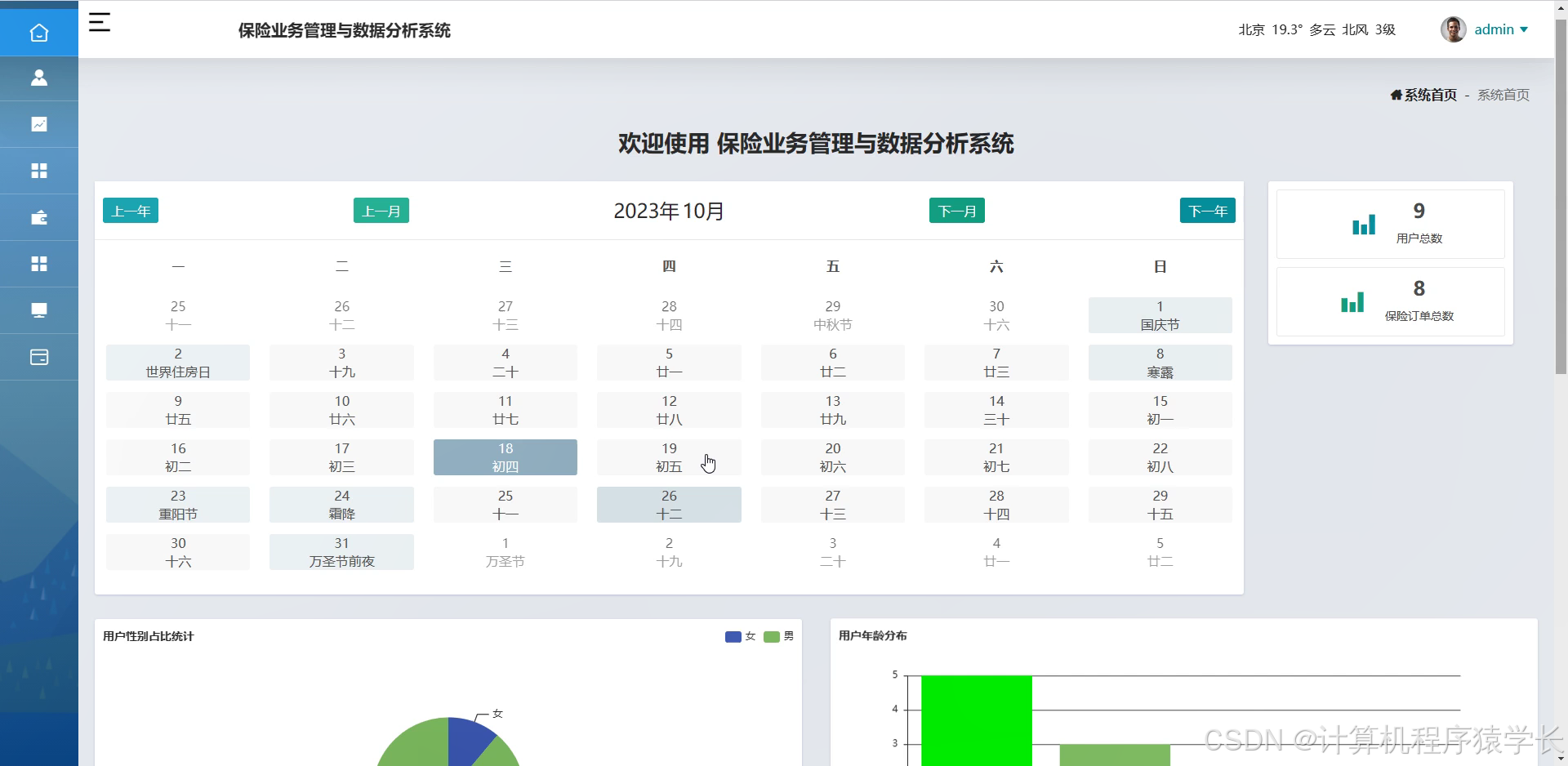The height and width of the screenshot is (766, 1568).
Task: Click the admin avatar picture
Action: 1453,29
